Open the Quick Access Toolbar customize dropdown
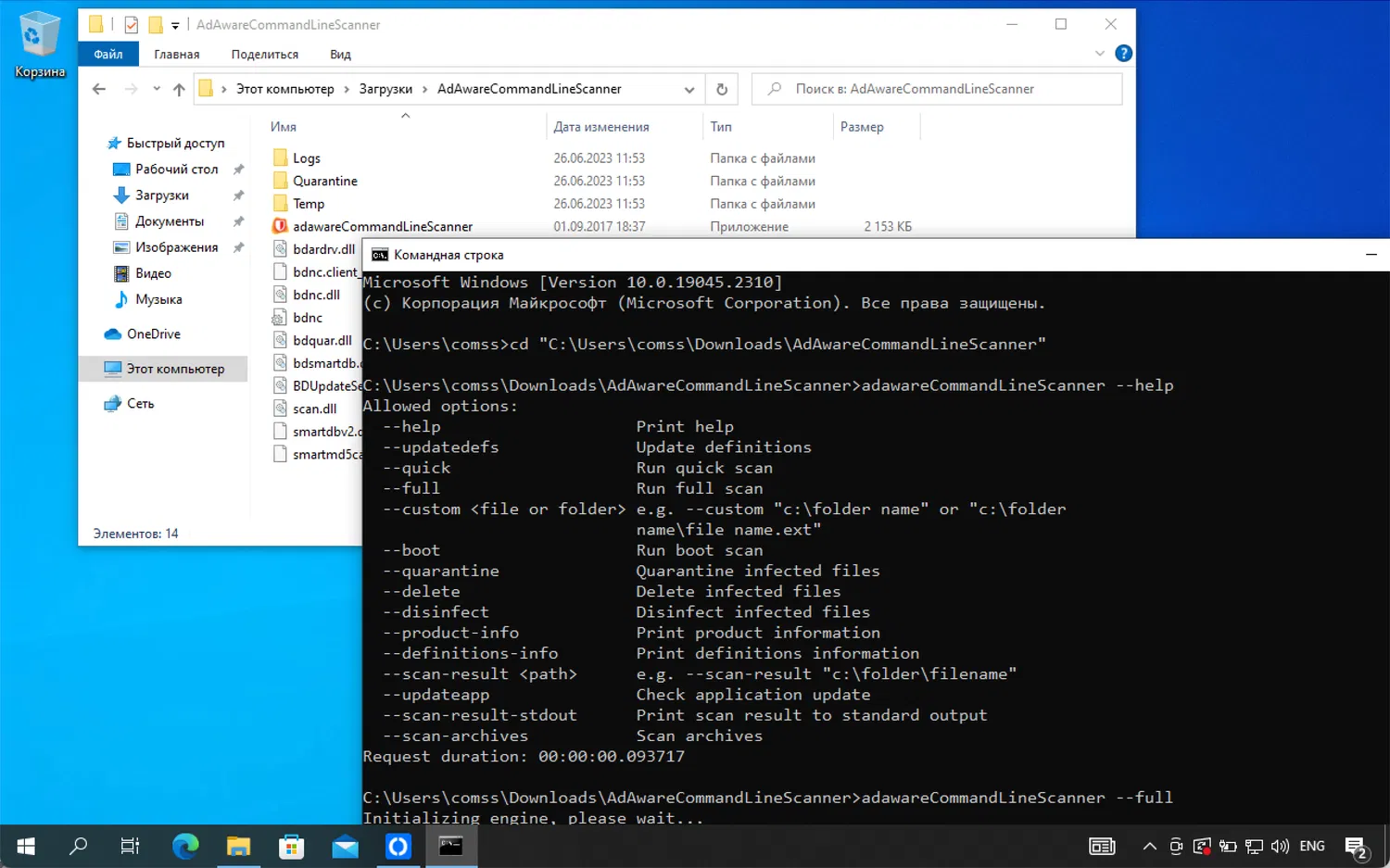This screenshot has height=868, width=1390. [175, 26]
